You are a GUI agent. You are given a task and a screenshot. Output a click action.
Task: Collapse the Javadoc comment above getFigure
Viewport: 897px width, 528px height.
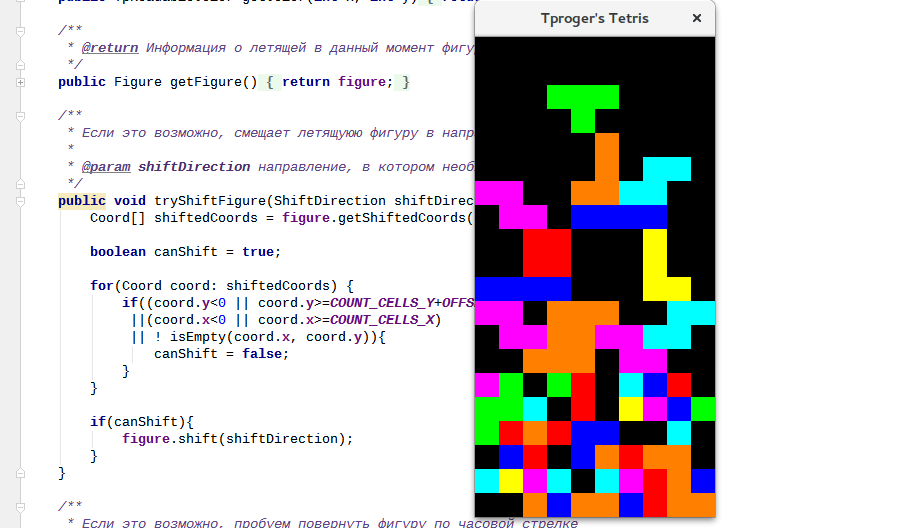click(x=21, y=31)
